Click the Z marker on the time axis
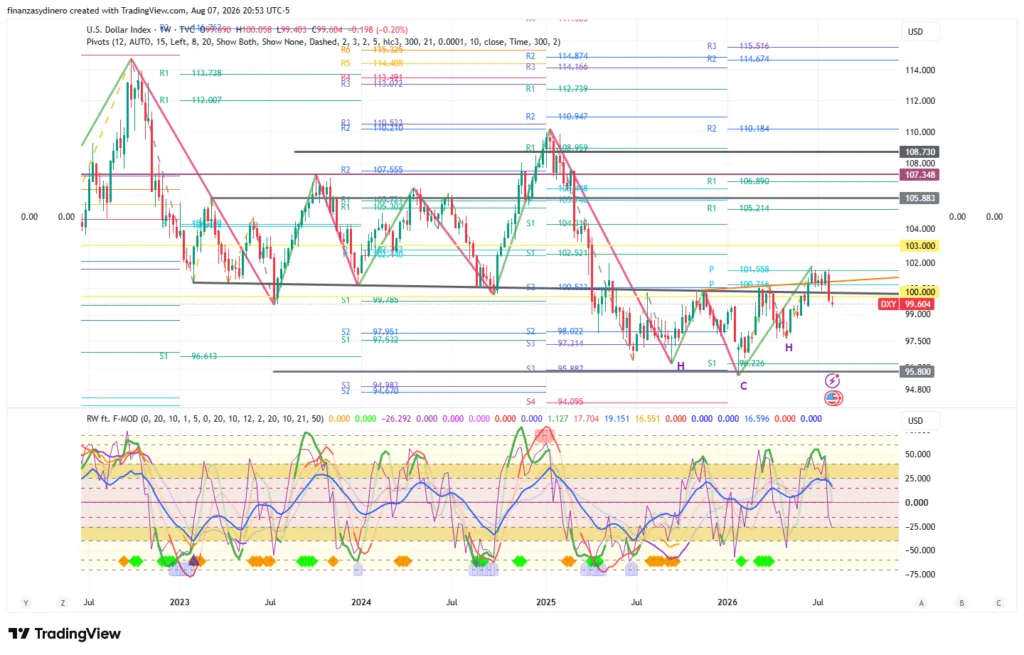Viewport: 1024px width, 655px height. click(x=63, y=603)
